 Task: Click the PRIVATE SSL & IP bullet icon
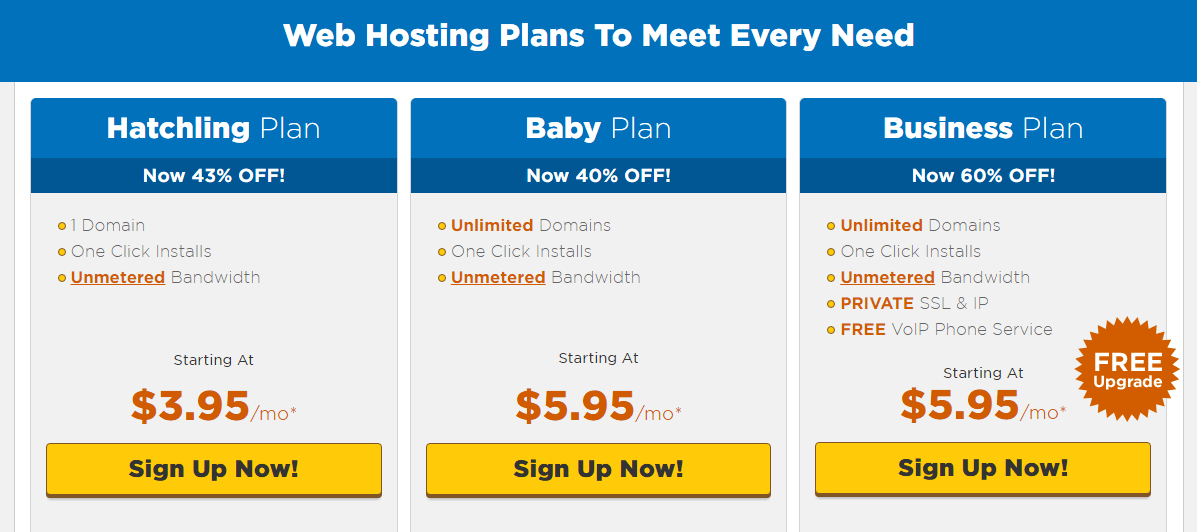pyautogui.click(x=831, y=304)
